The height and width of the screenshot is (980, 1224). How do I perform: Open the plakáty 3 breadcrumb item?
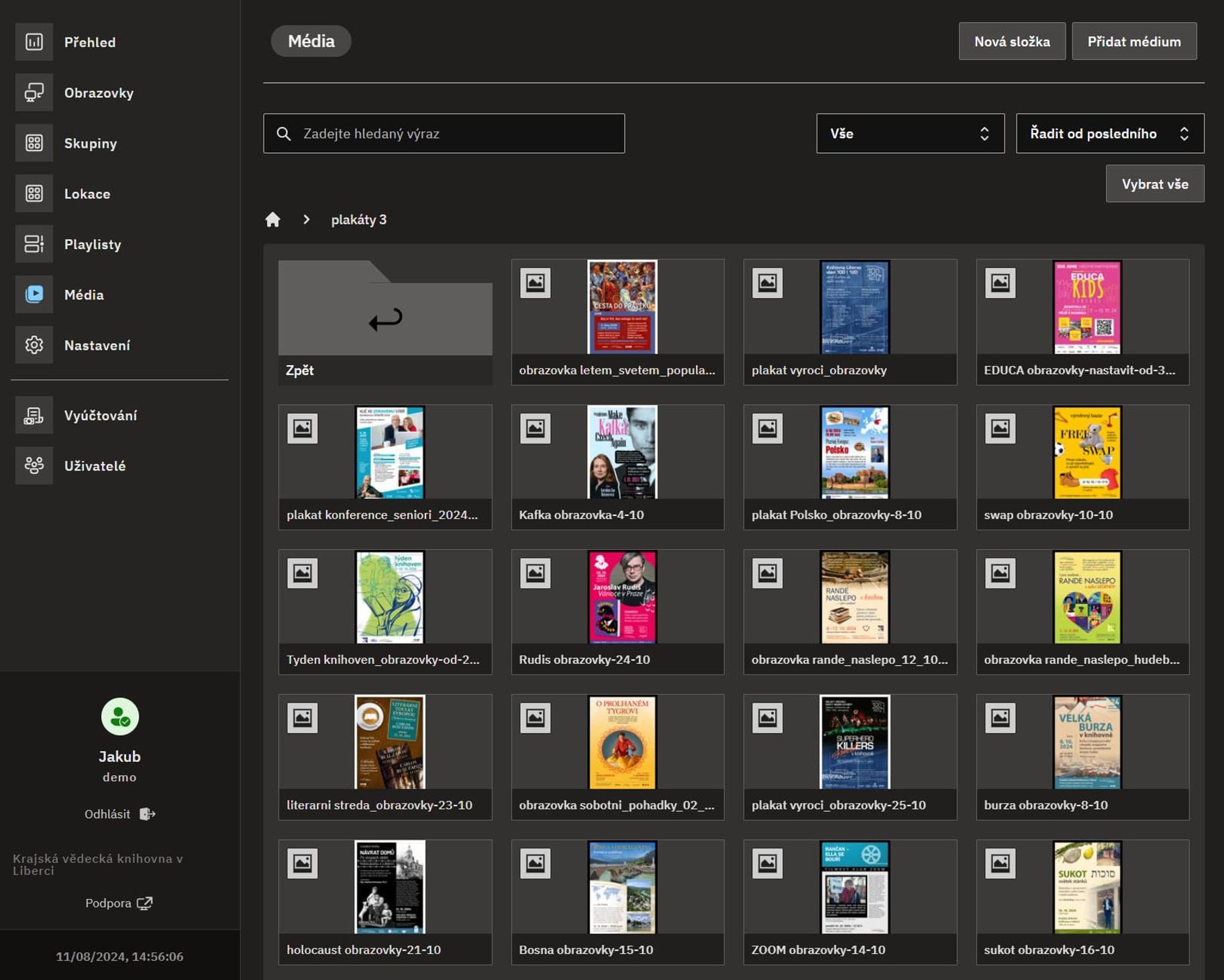tap(359, 219)
